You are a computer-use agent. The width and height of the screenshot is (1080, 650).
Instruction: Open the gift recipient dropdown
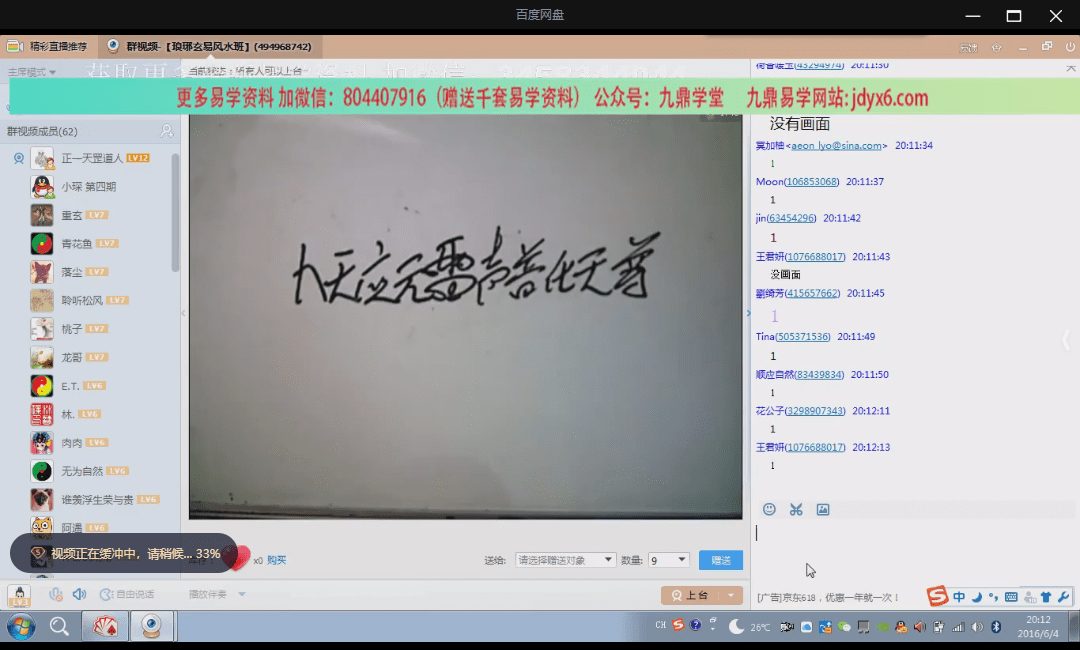[565, 560]
